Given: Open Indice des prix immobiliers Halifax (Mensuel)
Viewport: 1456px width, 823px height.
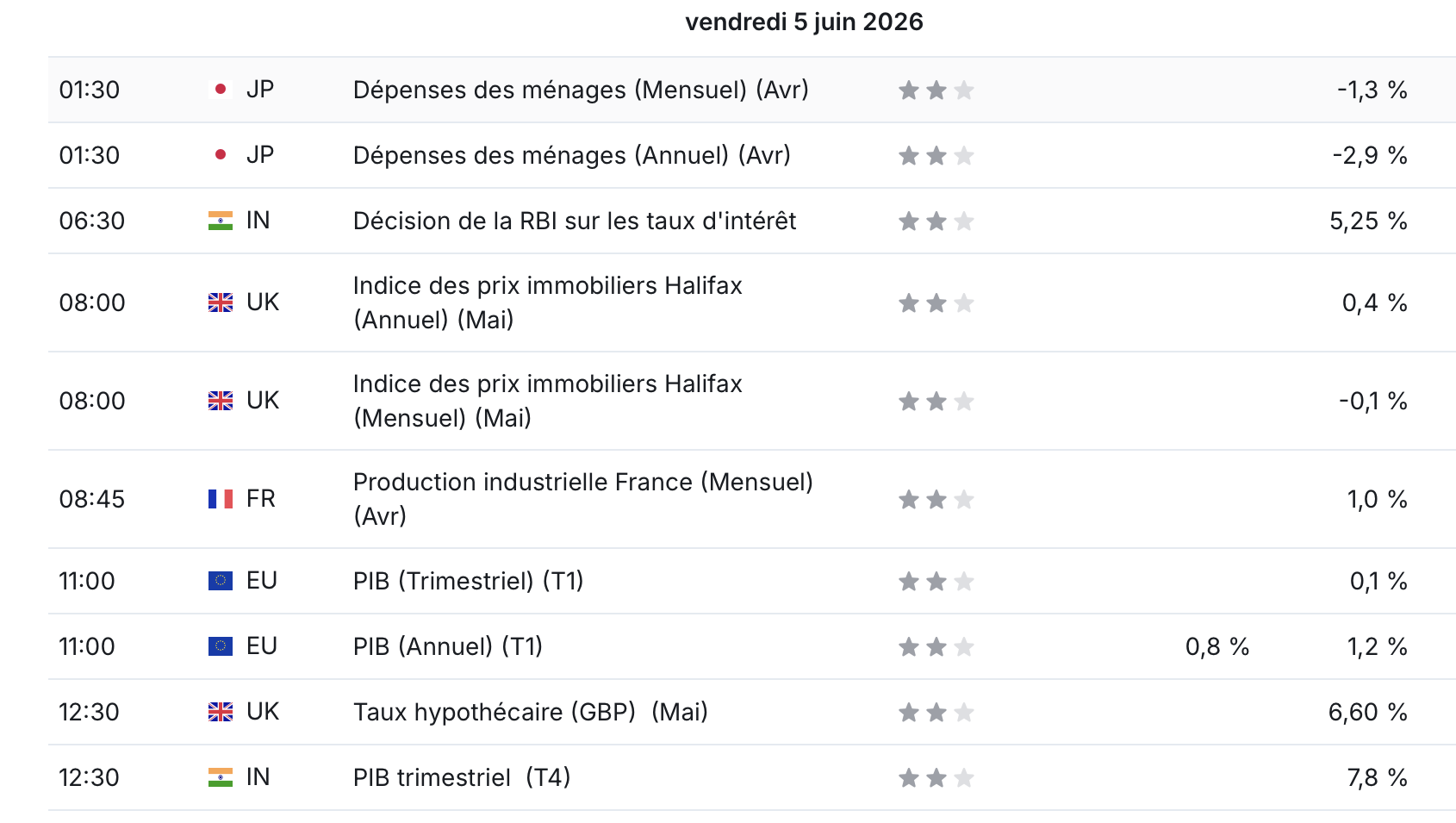Looking at the screenshot, I should click(x=547, y=401).
